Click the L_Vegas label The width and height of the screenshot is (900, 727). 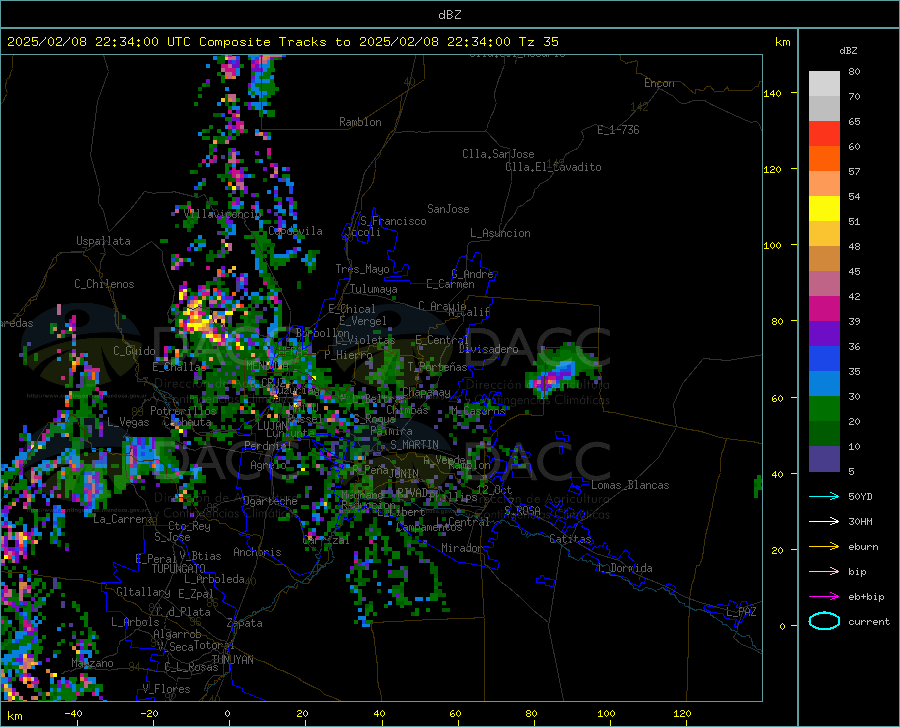(x=128, y=422)
